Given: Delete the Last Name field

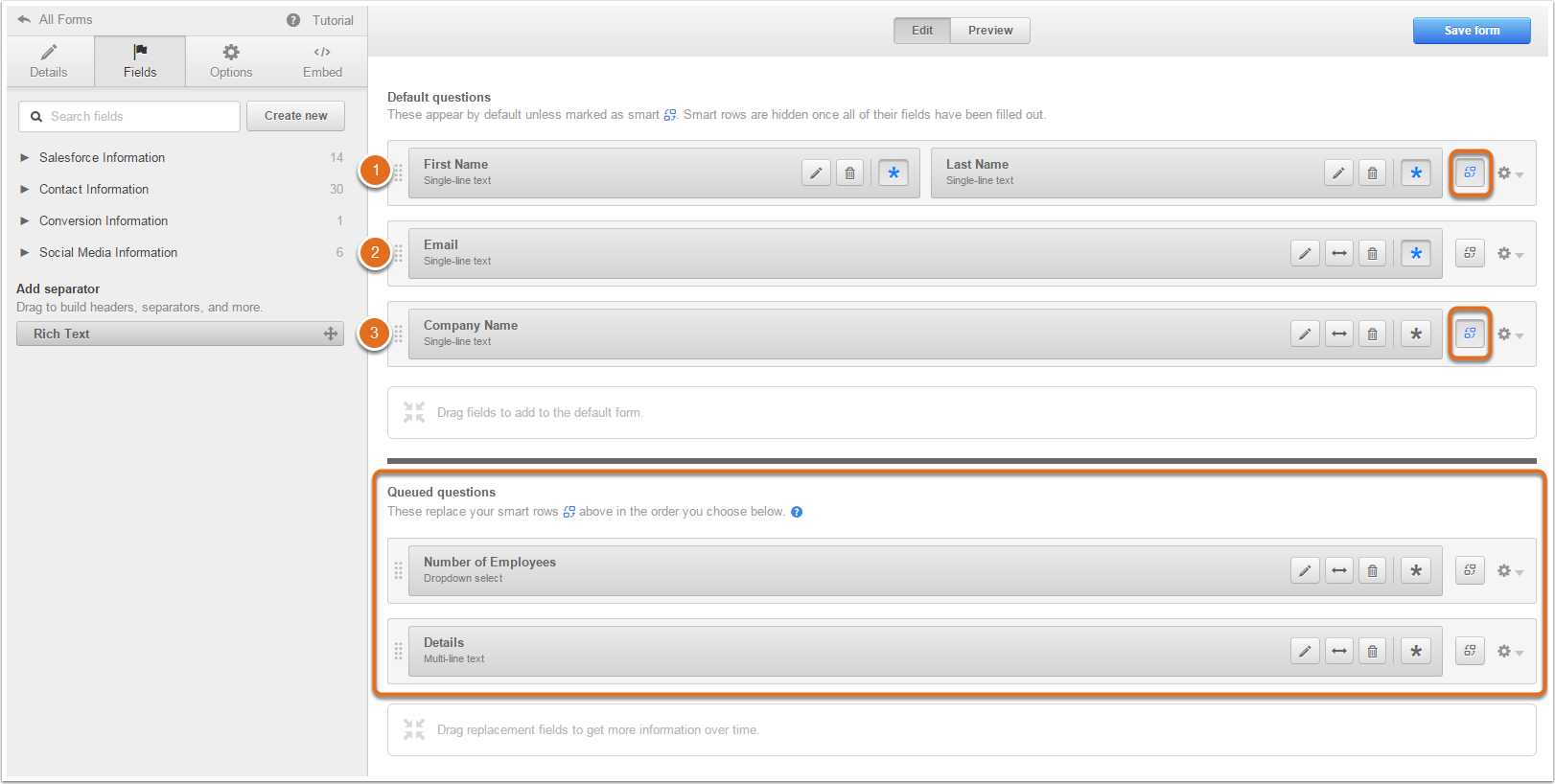Looking at the screenshot, I should [x=1372, y=173].
